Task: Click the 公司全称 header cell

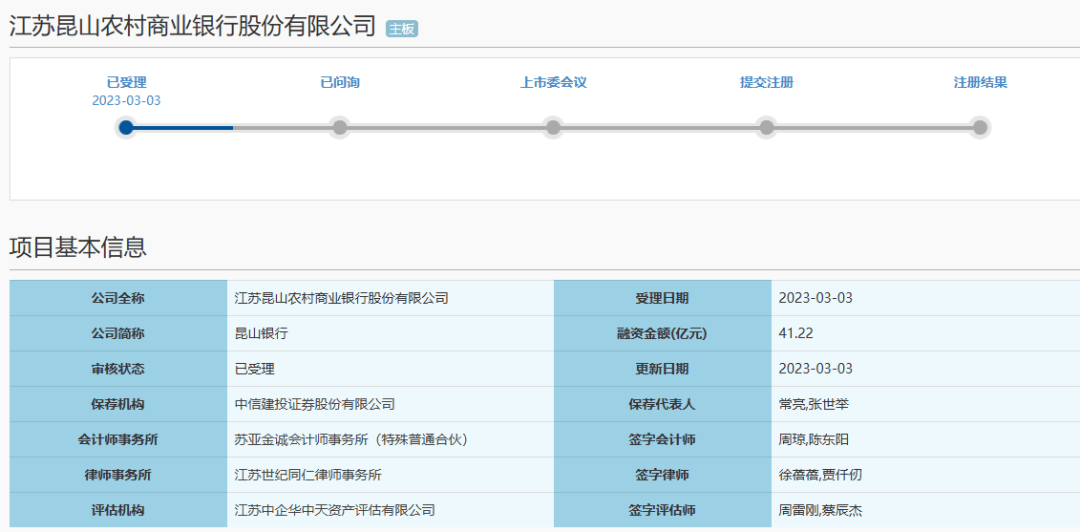Action: 118,298
